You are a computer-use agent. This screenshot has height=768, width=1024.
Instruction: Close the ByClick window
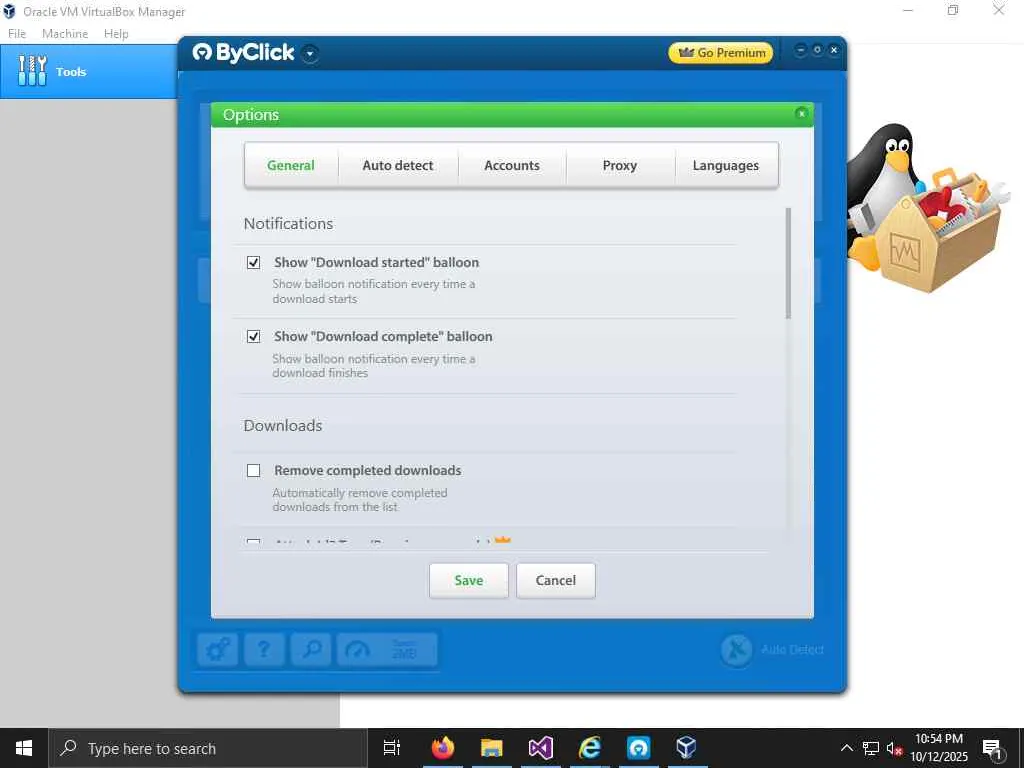(834, 50)
